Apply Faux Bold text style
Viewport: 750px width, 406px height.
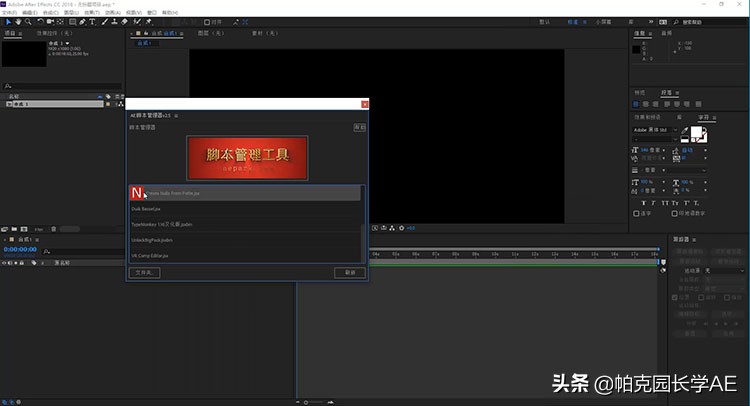tap(644, 203)
